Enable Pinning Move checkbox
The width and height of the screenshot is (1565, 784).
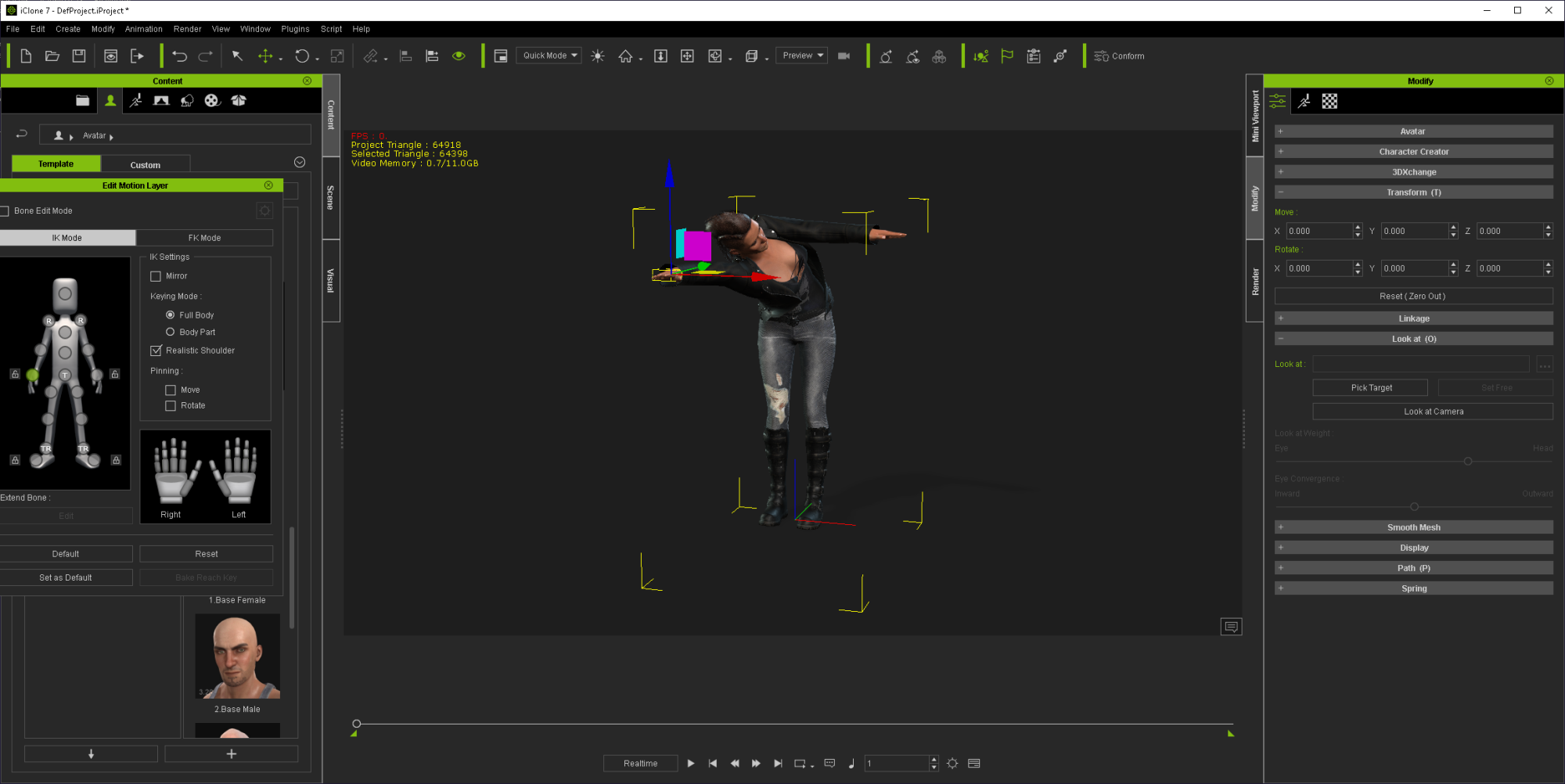coord(171,390)
